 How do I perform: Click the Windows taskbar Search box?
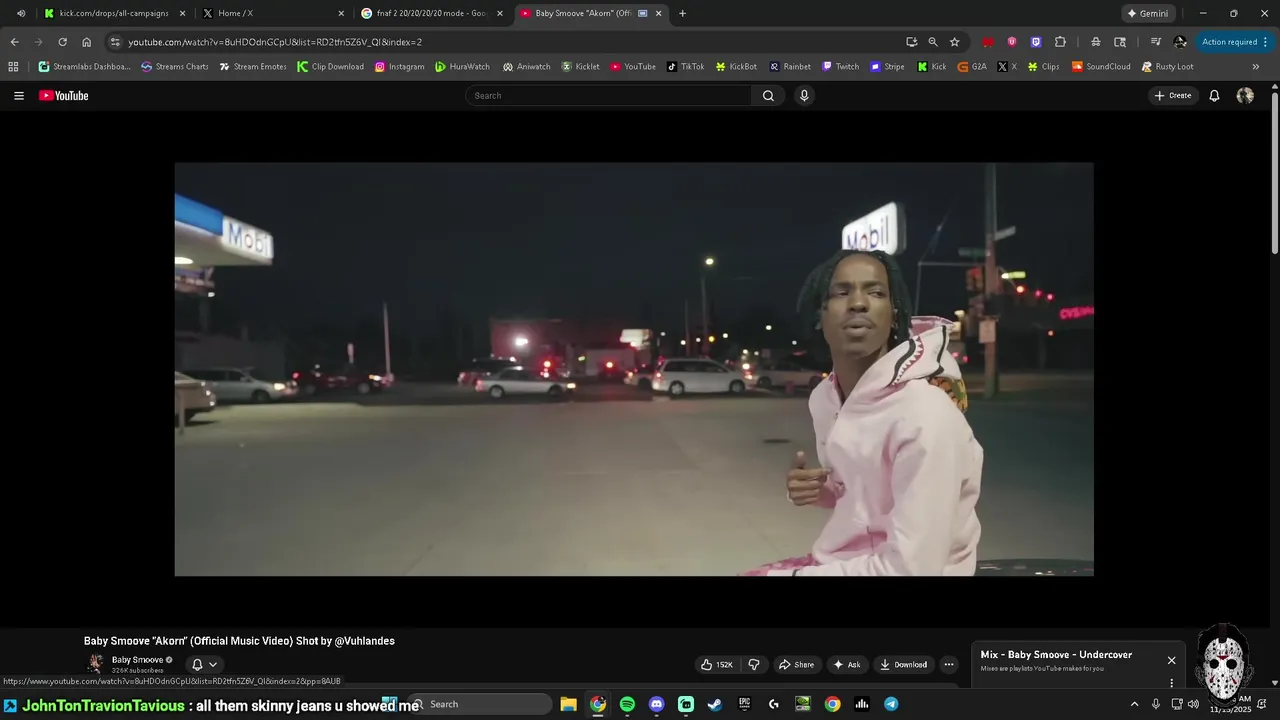click(481, 704)
